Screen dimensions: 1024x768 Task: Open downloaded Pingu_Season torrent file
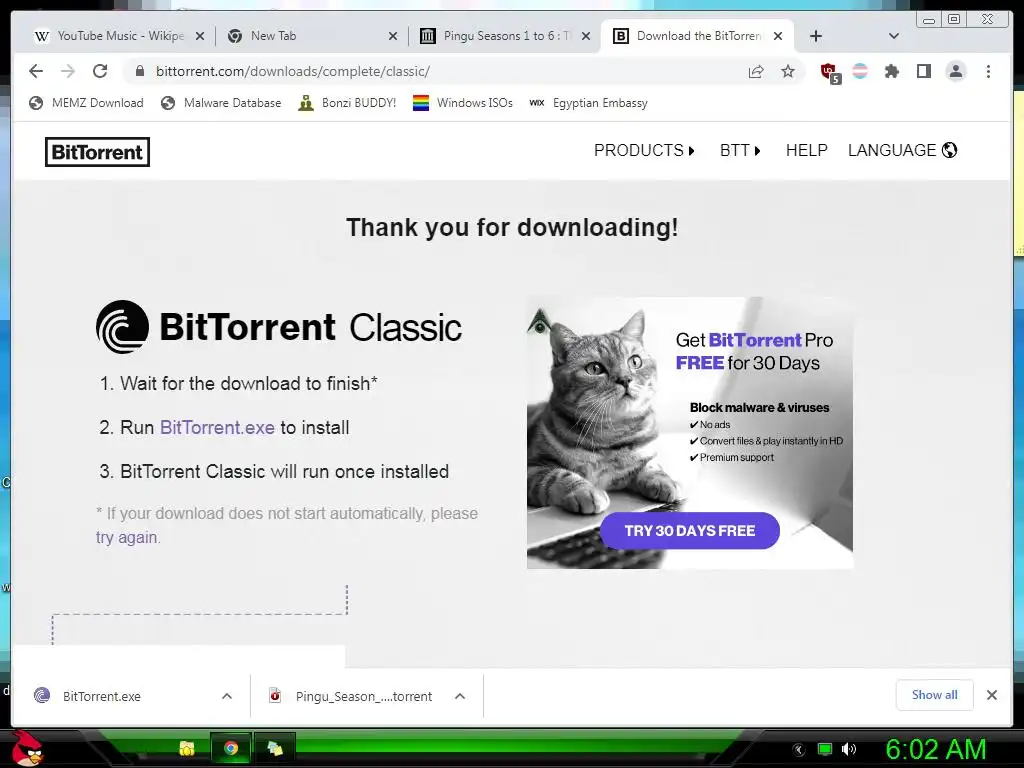pyautogui.click(x=353, y=696)
